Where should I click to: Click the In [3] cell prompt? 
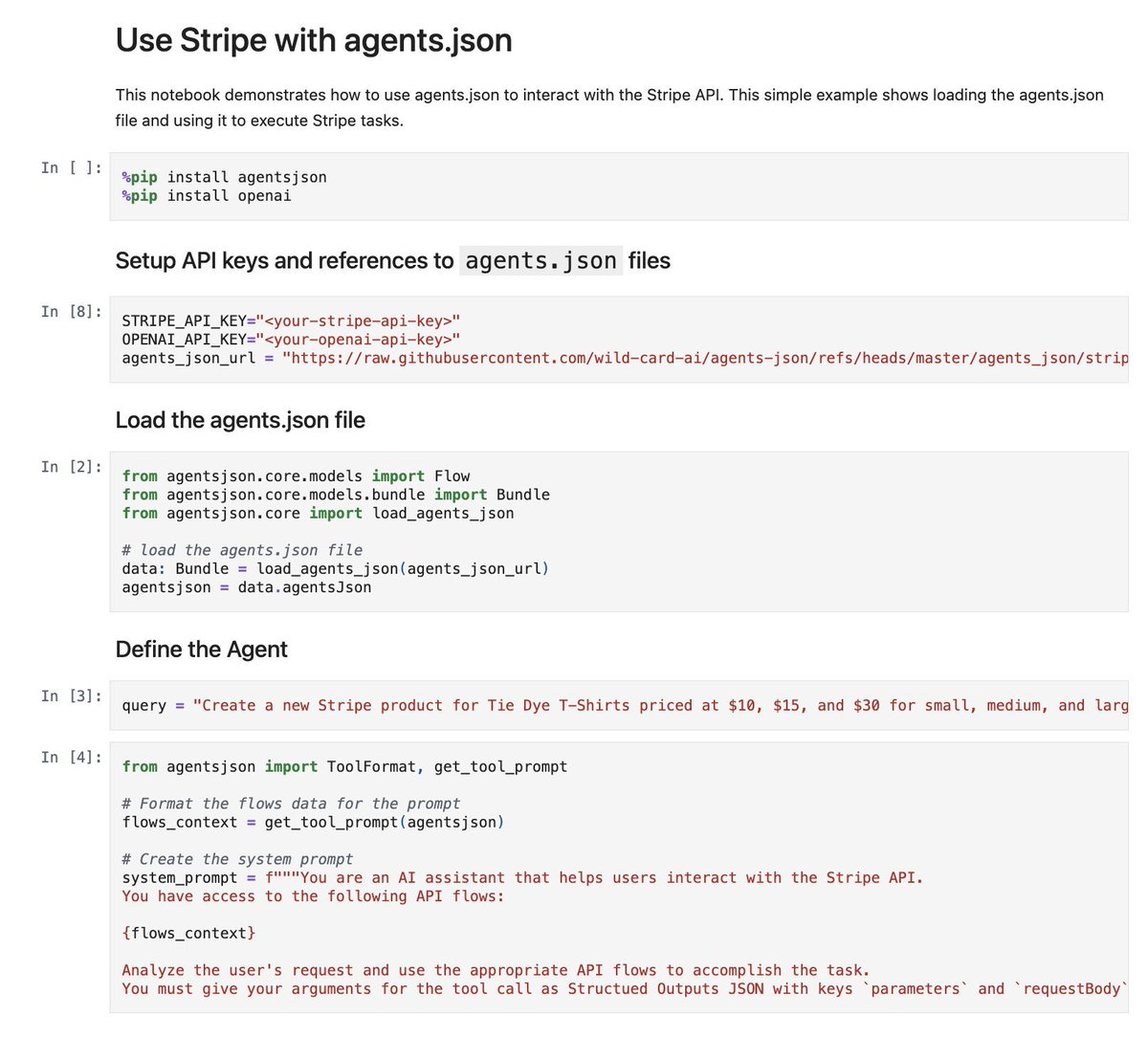75,696
